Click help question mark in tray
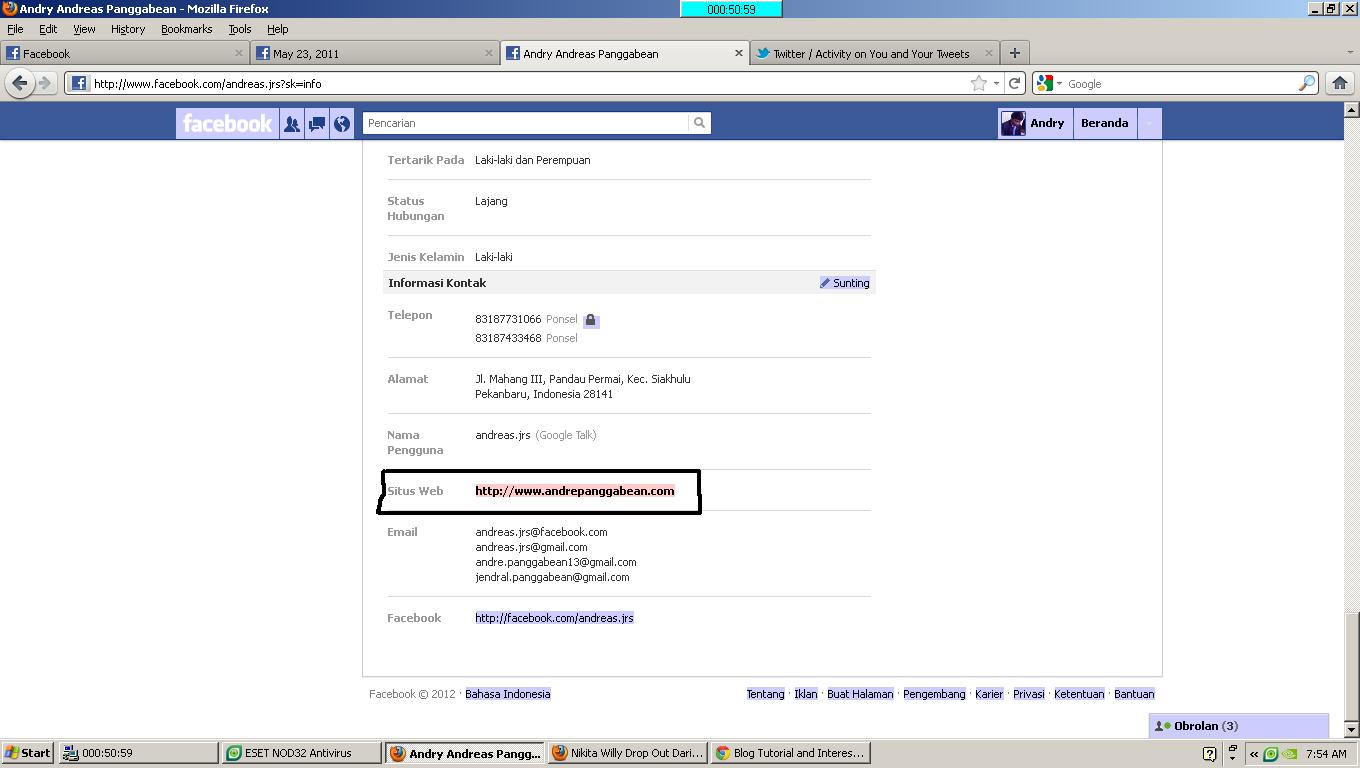The image size is (1360, 768). tap(1209, 754)
